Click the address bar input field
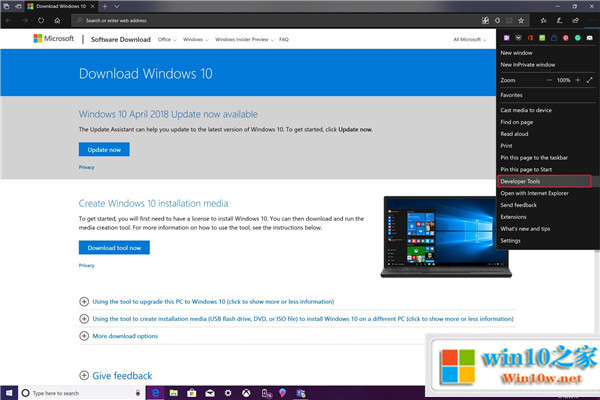The height and width of the screenshot is (400, 600). coord(276,20)
